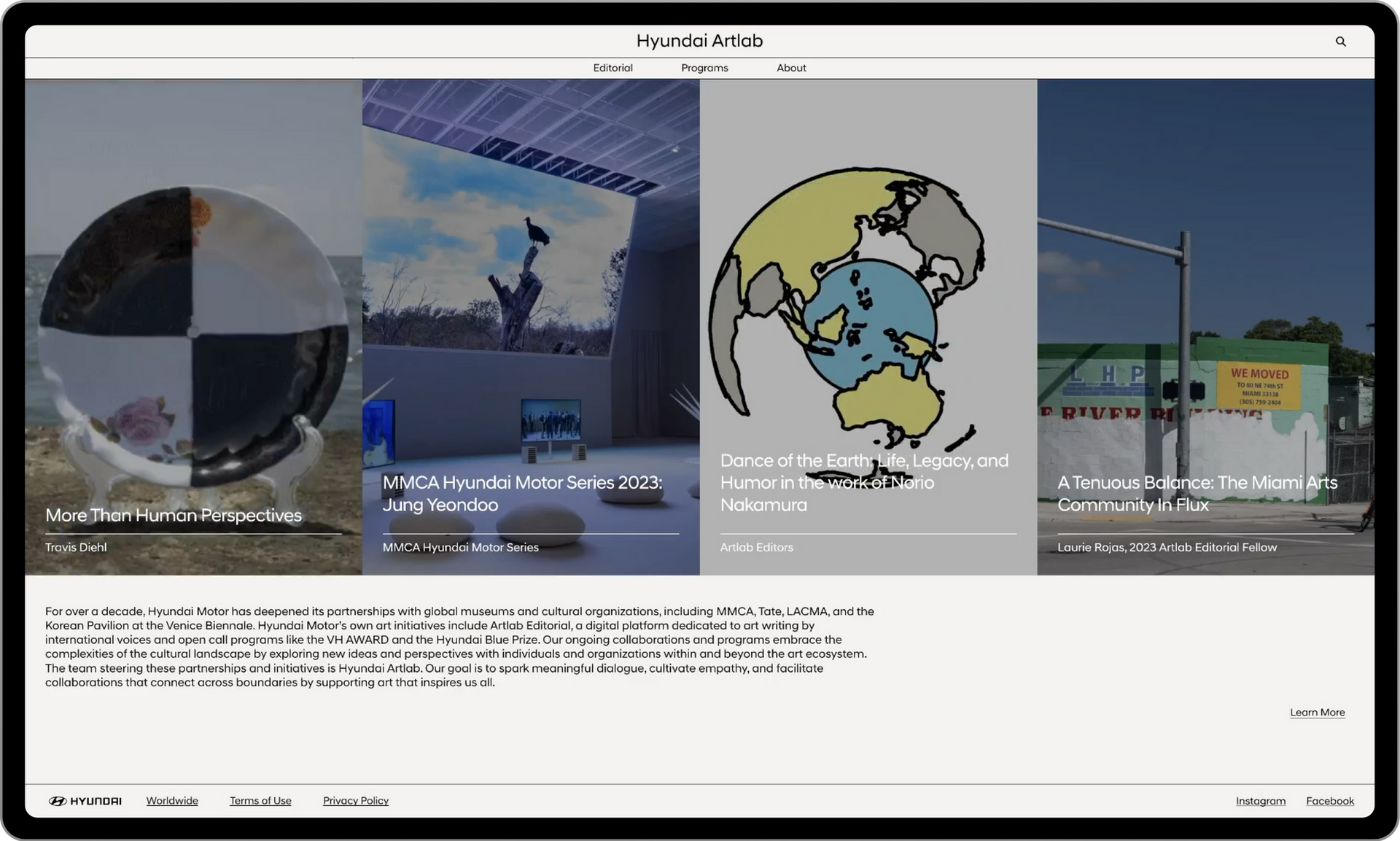
Task: Visit the Facebook link
Action: click(x=1329, y=801)
